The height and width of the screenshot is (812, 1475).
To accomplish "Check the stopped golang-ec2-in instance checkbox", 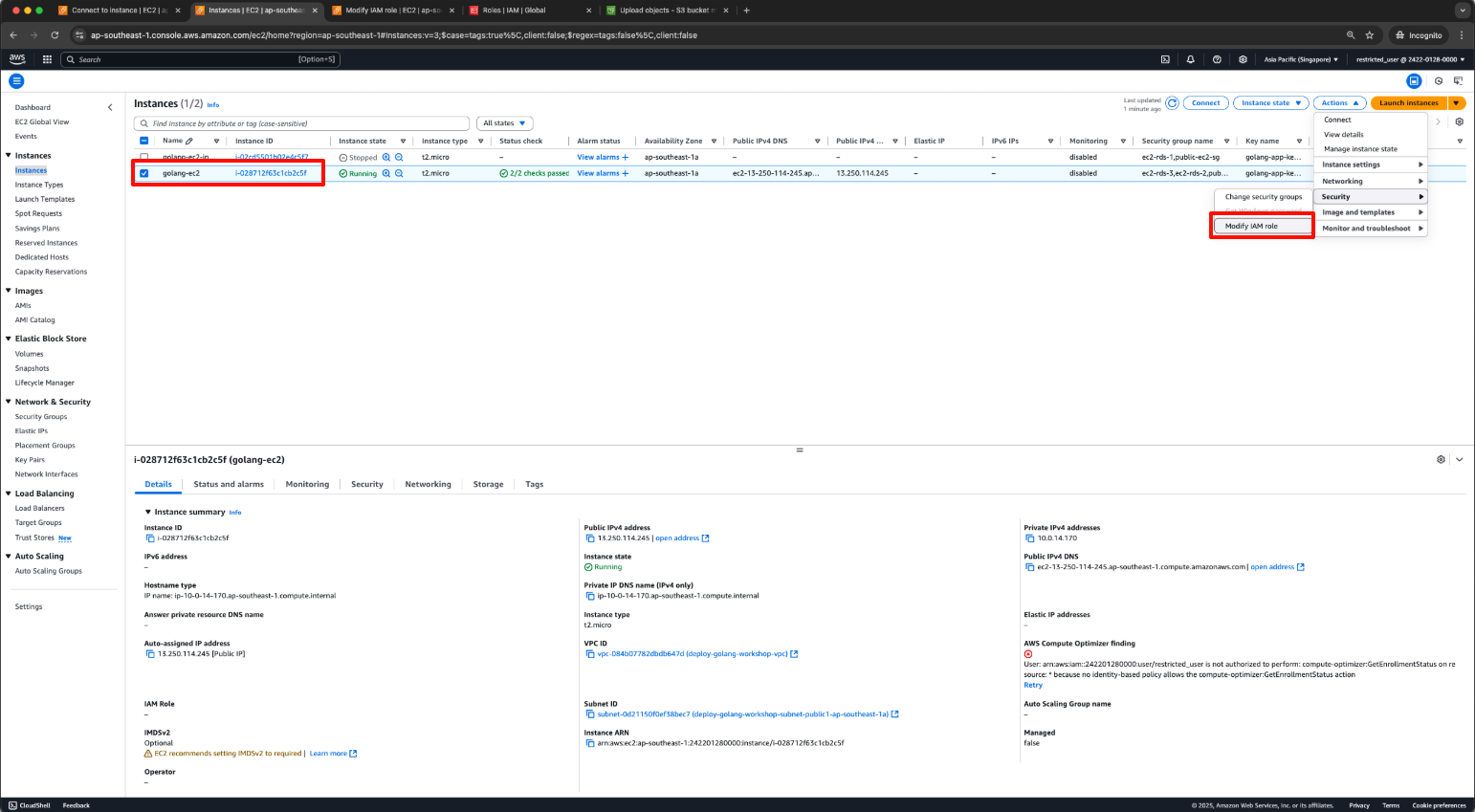I will [144, 157].
